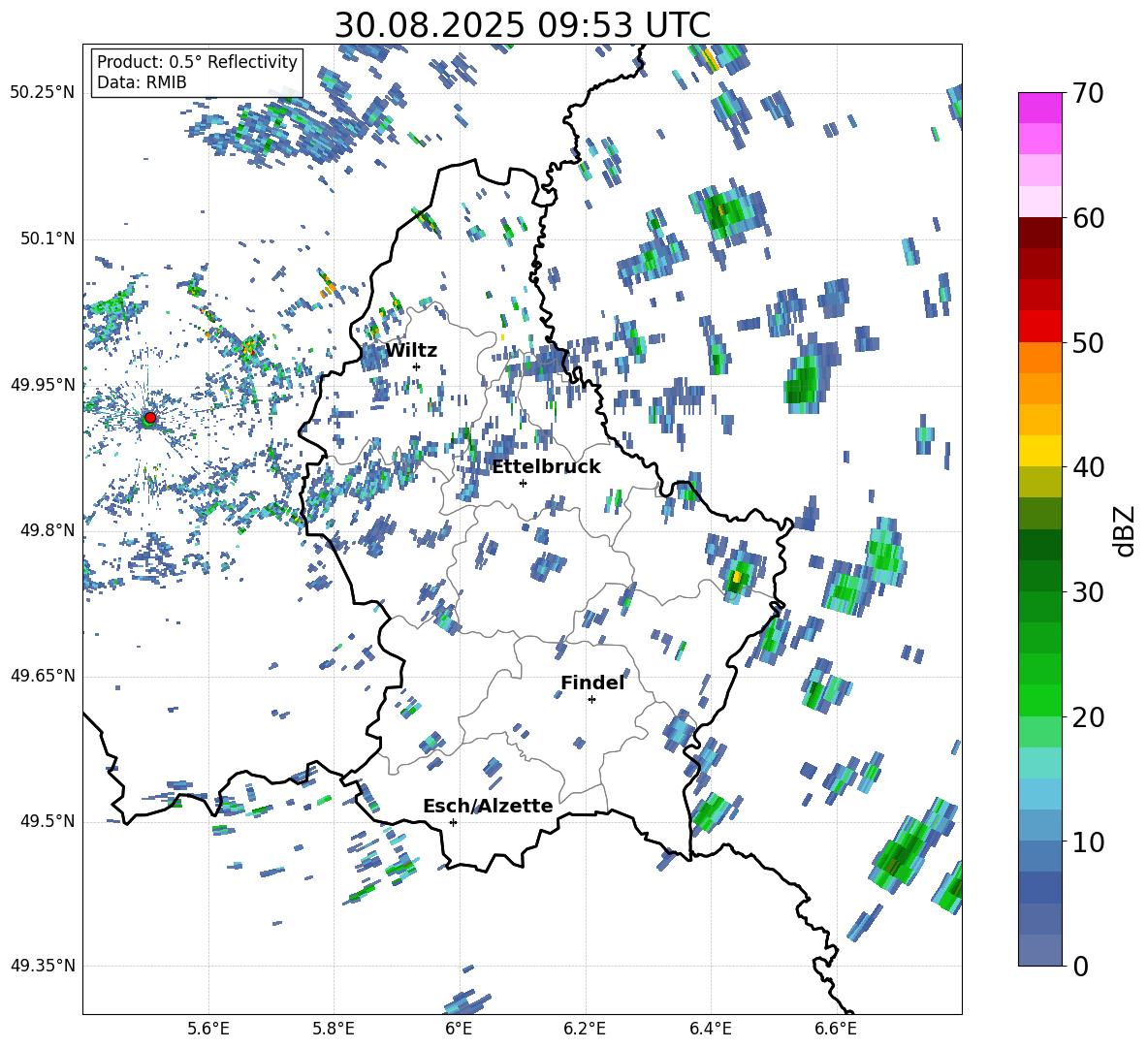Click the 70 tick label on colorbar
This screenshot has height=1048, width=1148.
coord(1087,93)
